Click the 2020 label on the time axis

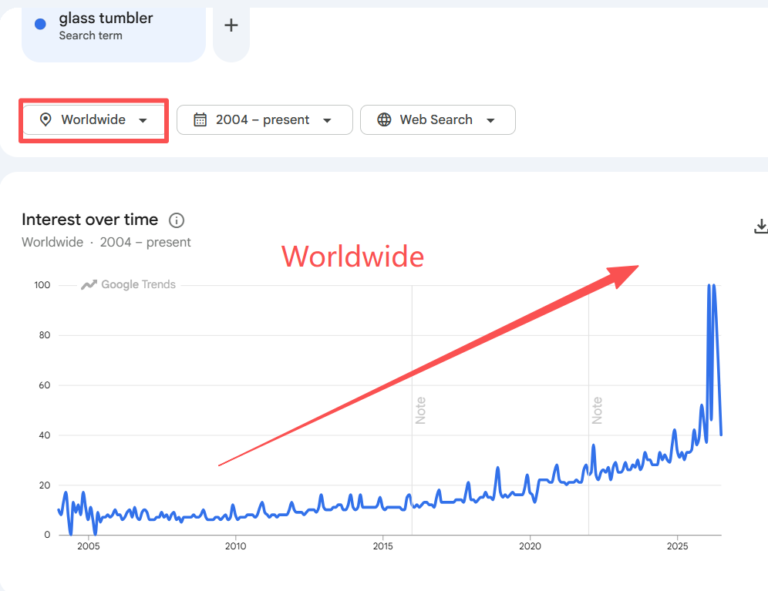[x=530, y=546]
